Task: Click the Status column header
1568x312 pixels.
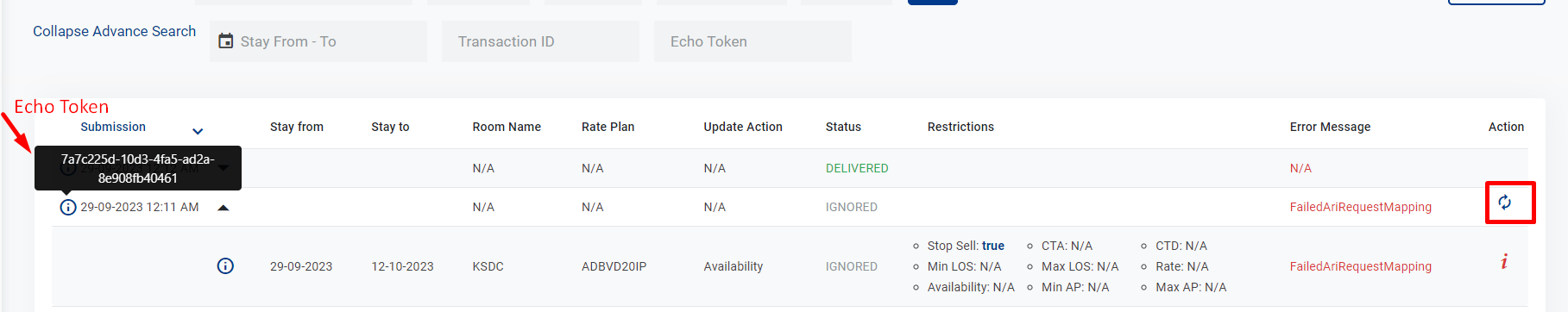Action: click(x=843, y=127)
